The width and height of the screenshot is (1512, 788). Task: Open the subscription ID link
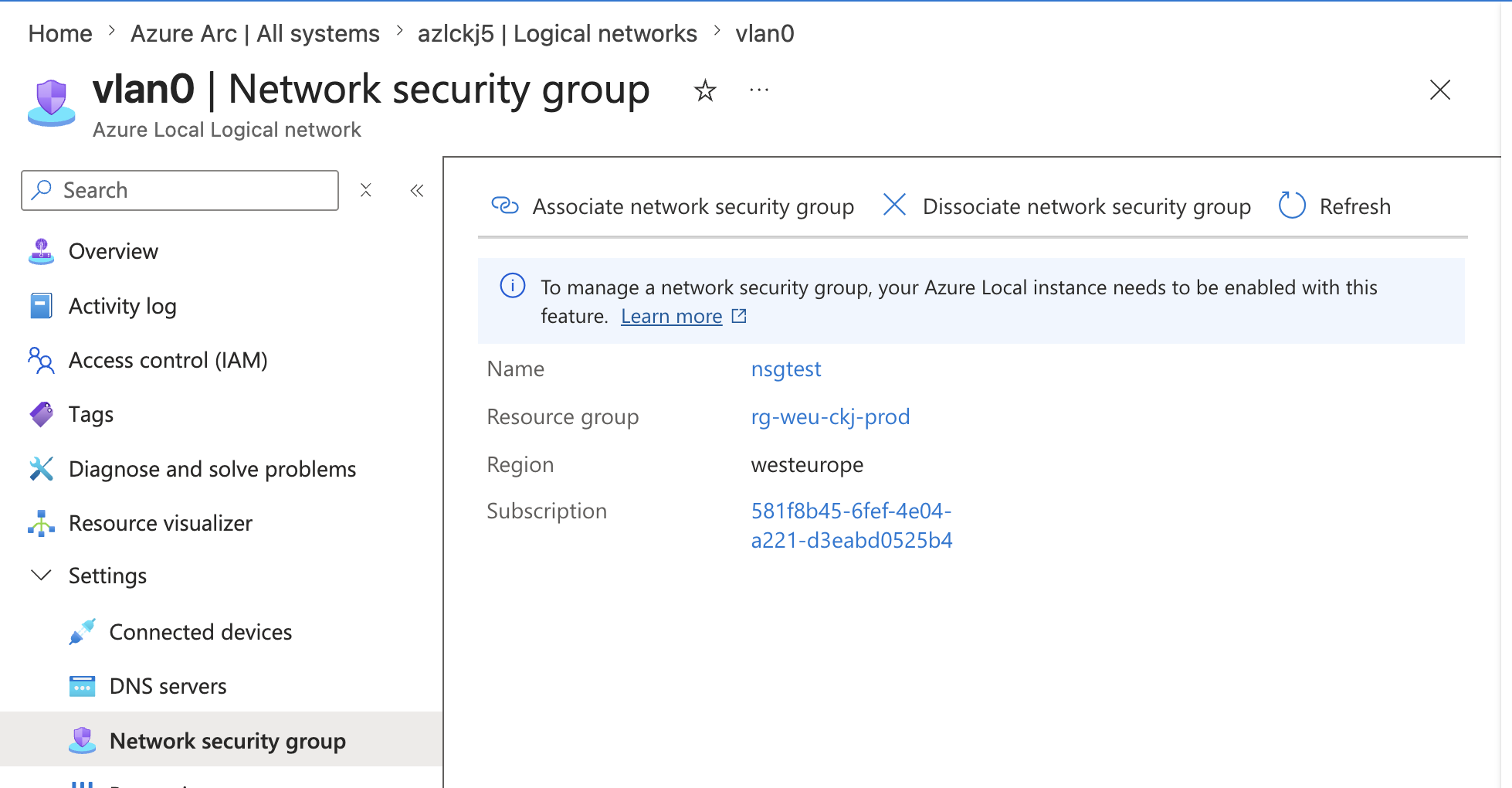[x=852, y=525]
